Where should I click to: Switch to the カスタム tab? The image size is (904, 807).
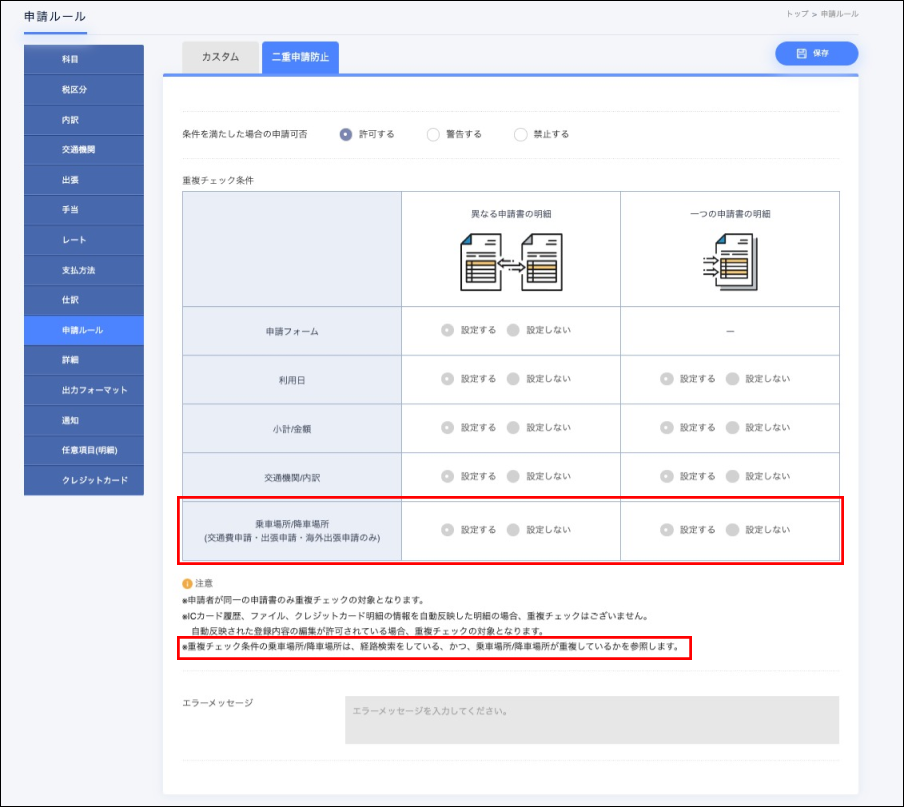click(220, 58)
